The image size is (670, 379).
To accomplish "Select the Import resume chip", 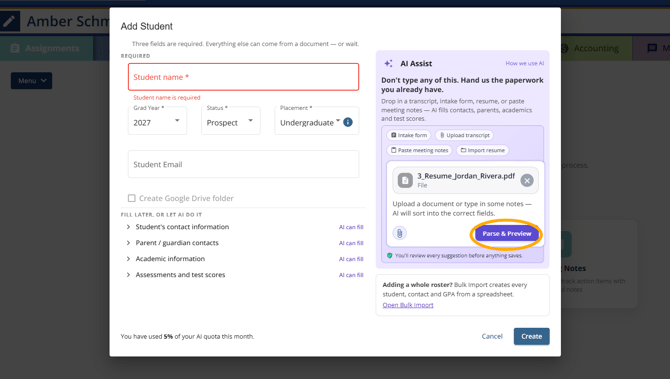I will (x=482, y=150).
